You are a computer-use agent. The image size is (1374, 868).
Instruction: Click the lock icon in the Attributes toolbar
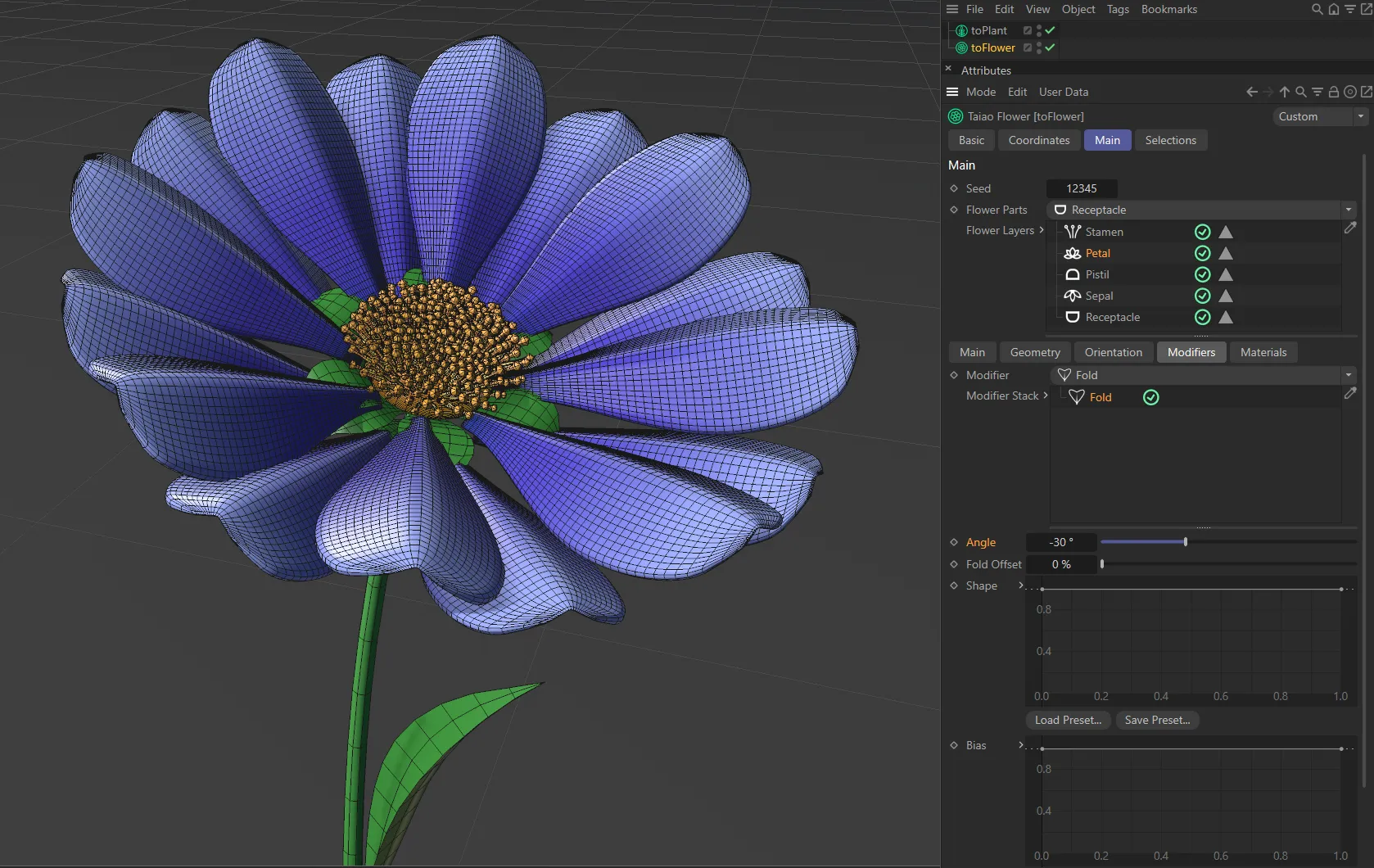pyautogui.click(x=1333, y=92)
